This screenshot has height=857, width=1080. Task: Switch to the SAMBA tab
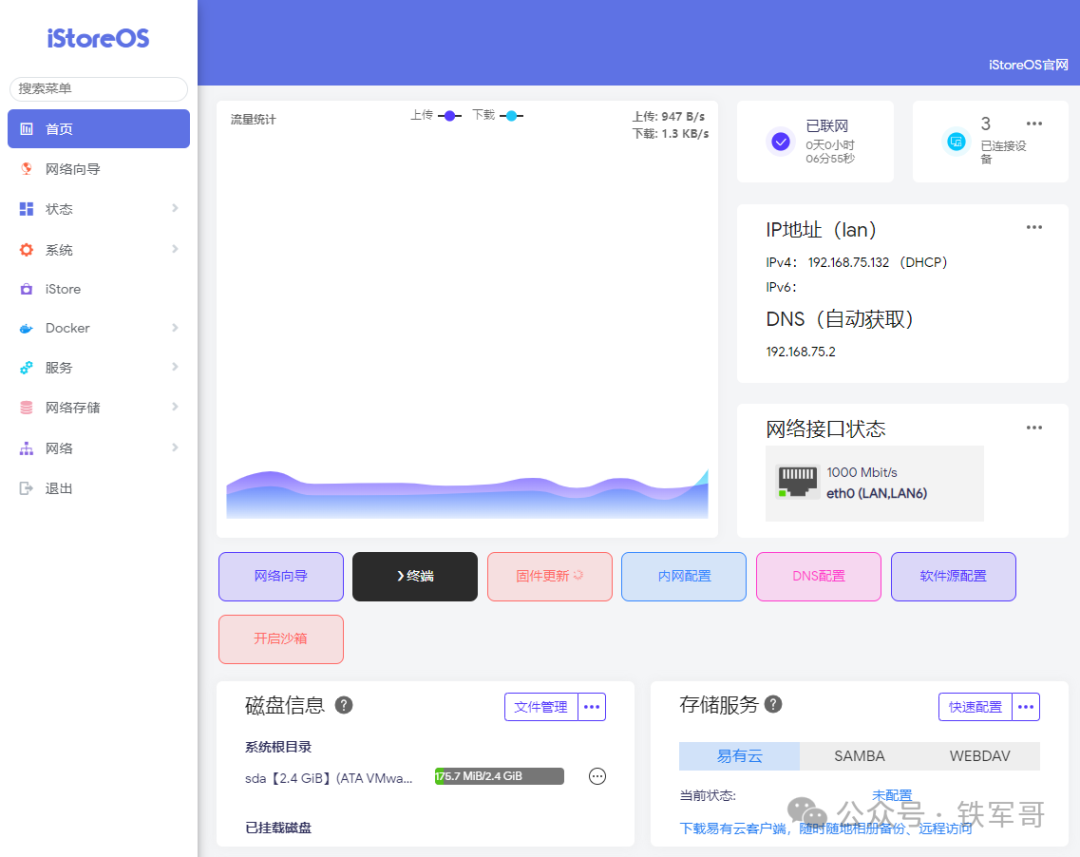860,756
